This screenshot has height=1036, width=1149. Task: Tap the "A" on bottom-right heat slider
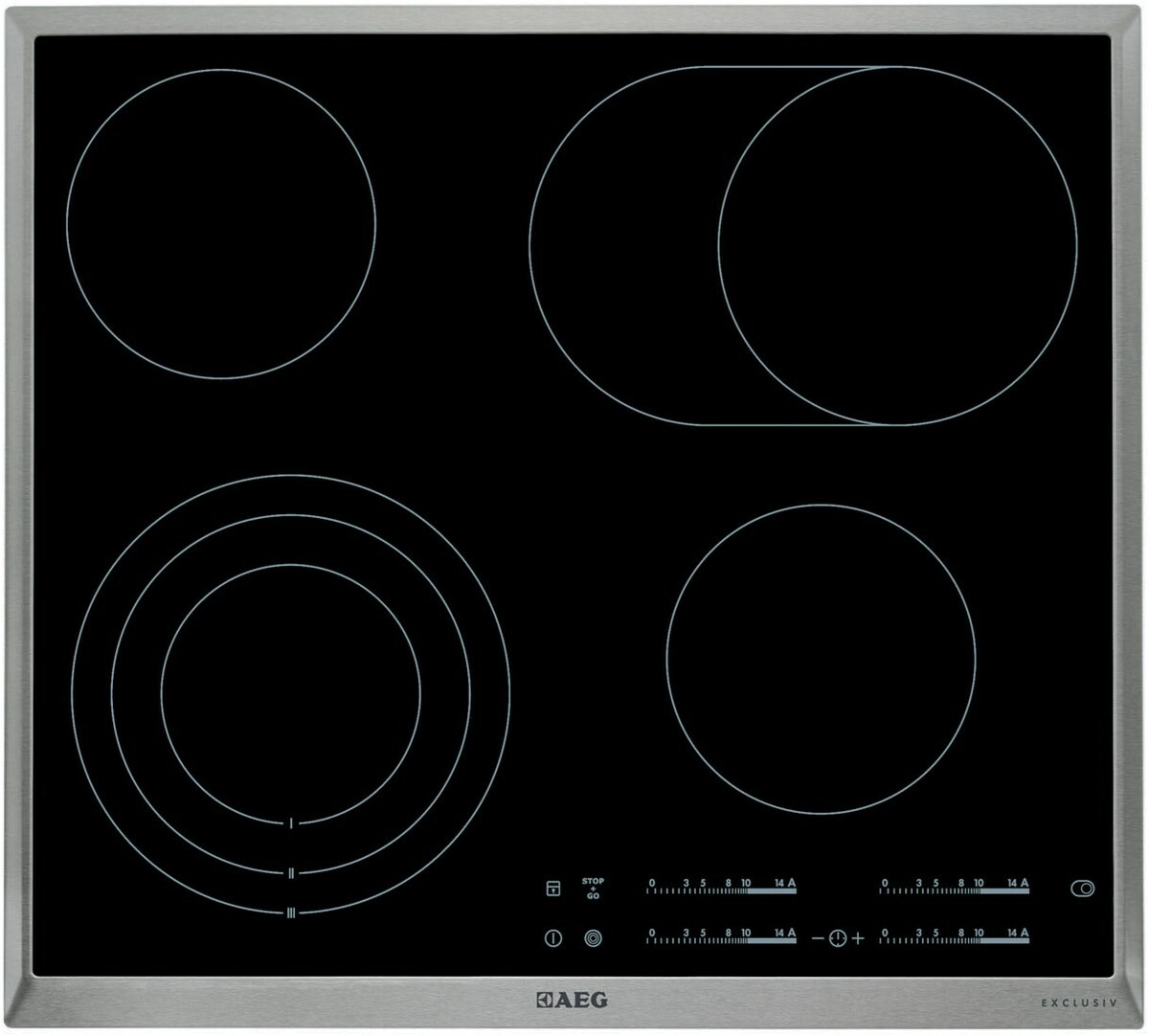pos(1024,933)
